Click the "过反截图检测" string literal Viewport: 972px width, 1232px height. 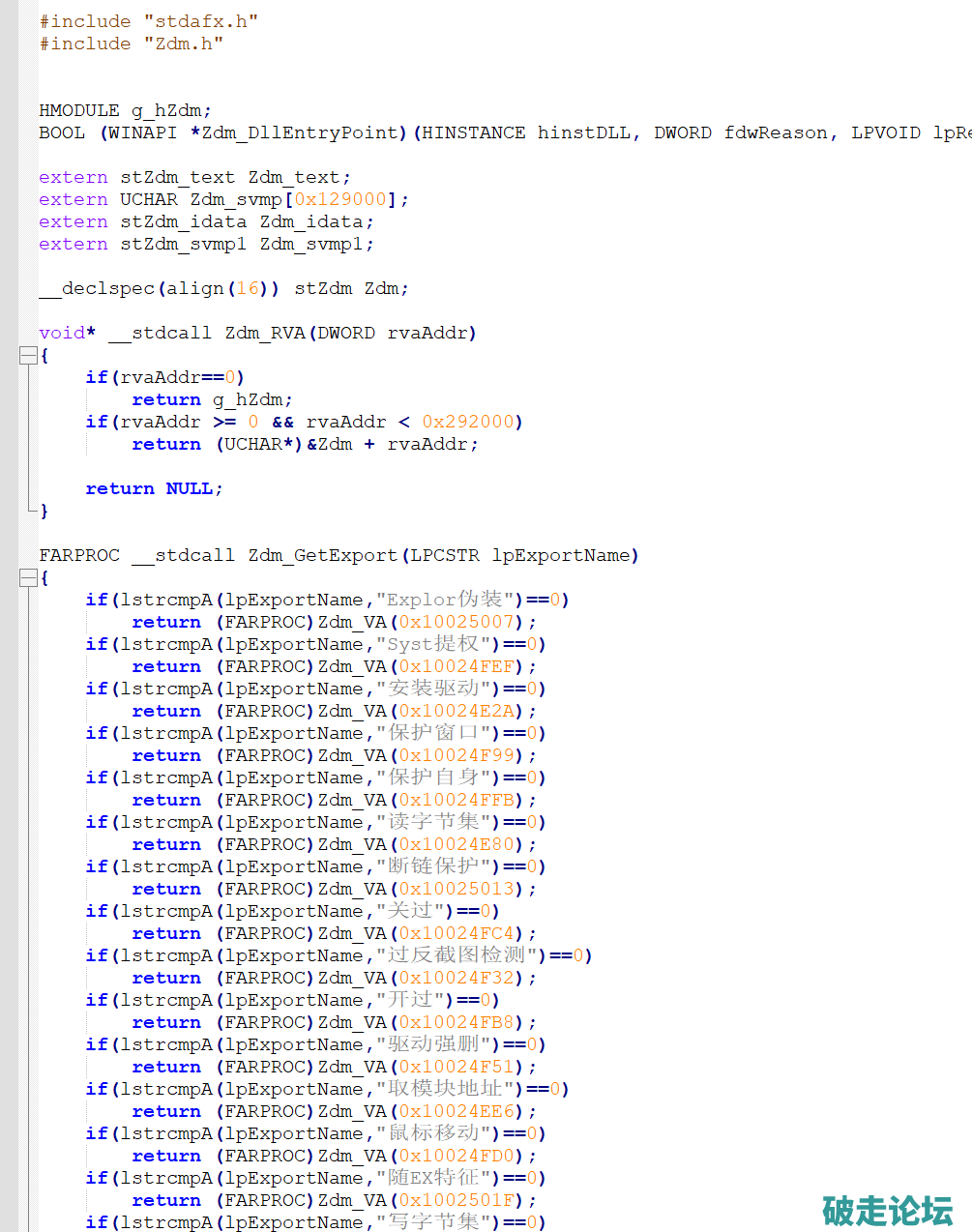pyautogui.click(x=461, y=955)
